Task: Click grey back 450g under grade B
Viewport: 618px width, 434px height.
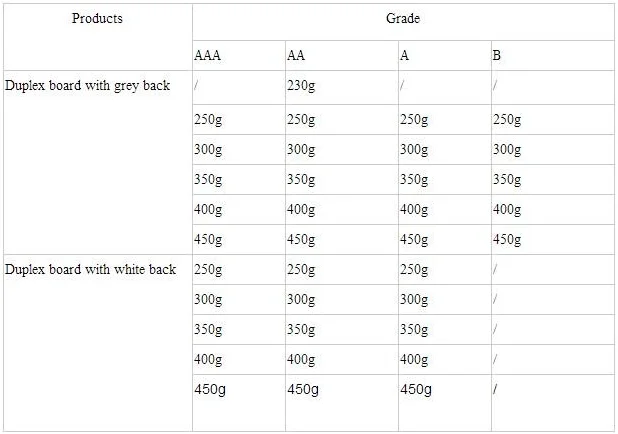Action: point(507,239)
